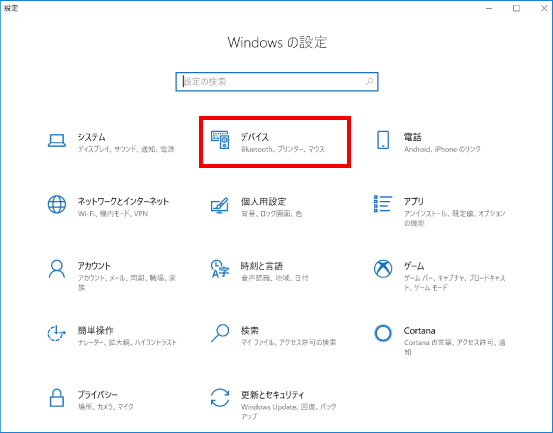Click the description under the Cortana title

(455, 347)
